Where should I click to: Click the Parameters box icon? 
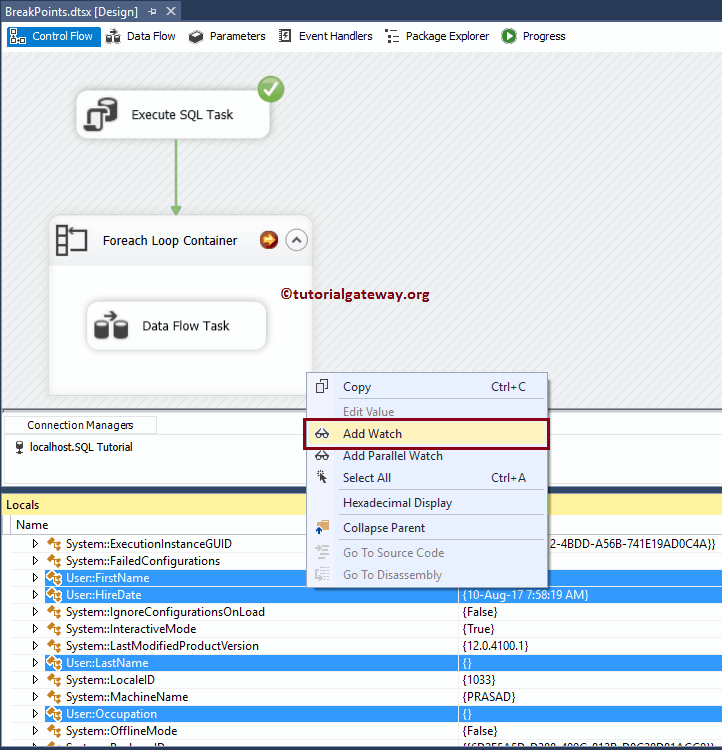coord(196,37)
